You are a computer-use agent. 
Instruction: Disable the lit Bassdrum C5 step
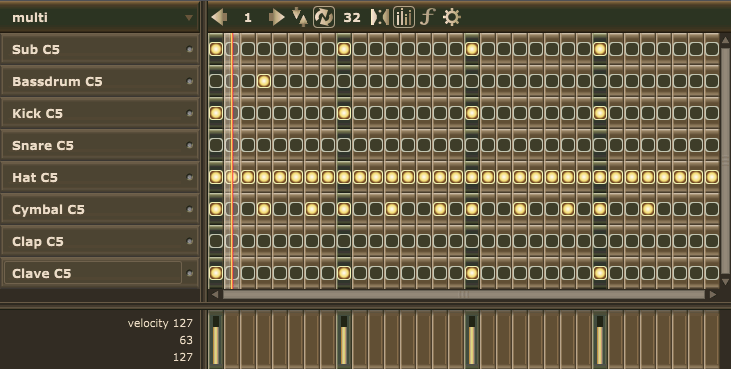coord(264,81)
